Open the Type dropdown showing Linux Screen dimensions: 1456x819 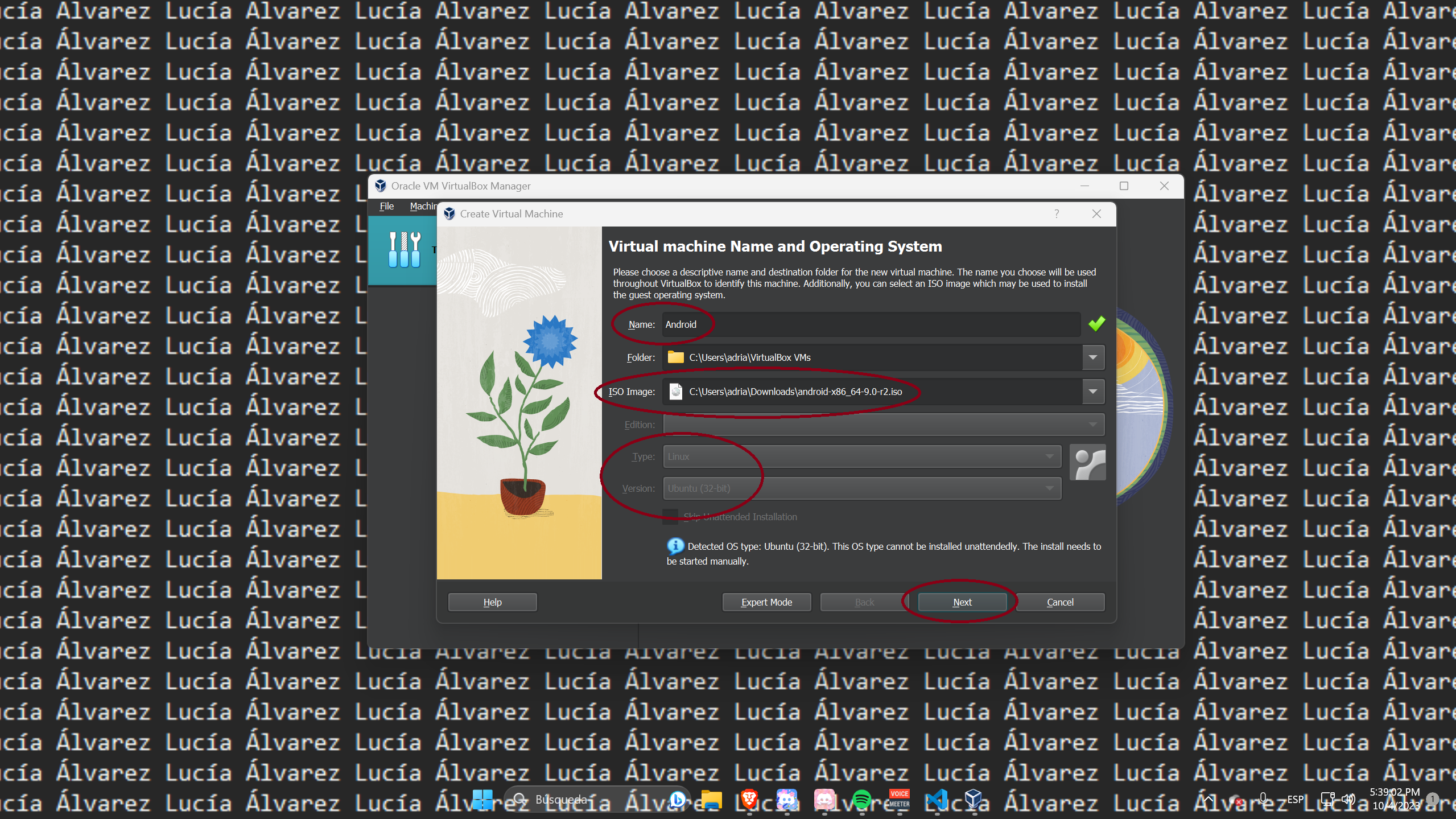pyautogui.click(x=1050, y=456)
